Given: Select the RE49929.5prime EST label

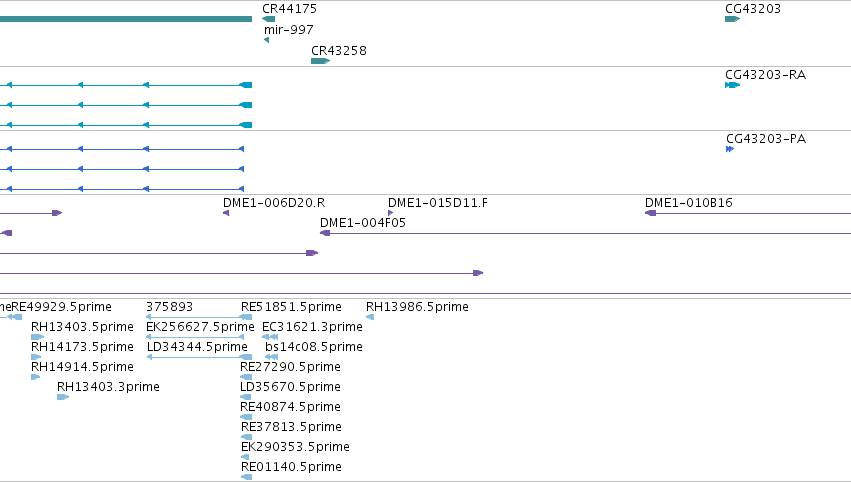Looking at the screenshot, I should (x=61, y=307).
